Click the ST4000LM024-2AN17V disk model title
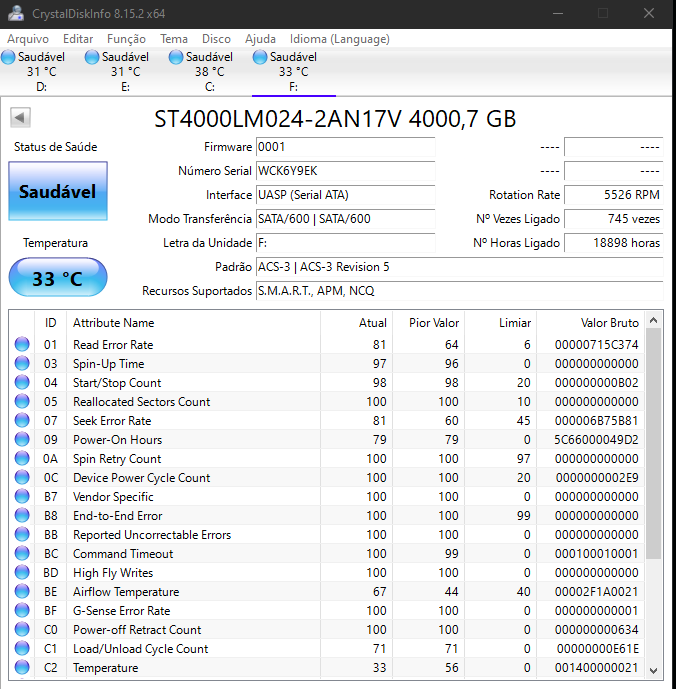This screenshot has height=689, width=676. [x=335, y=119]
